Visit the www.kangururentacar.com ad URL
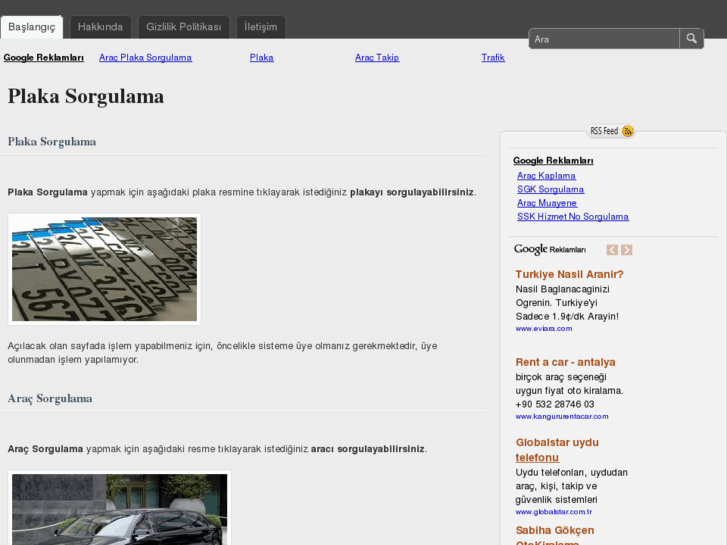This screenshot has height=545, width=727. tap(562, 417)
